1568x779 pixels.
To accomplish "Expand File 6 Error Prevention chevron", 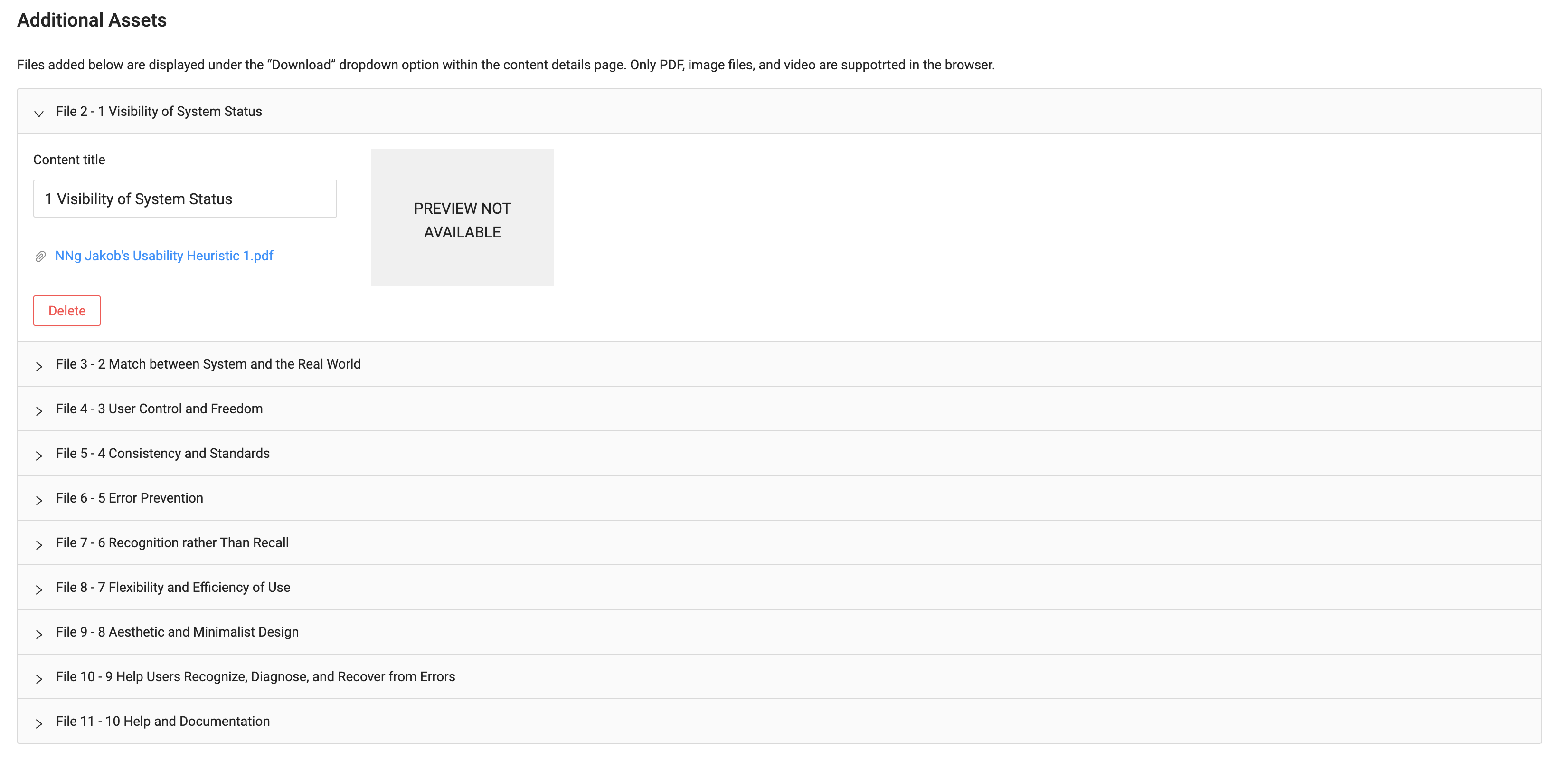I will (39, 500).
